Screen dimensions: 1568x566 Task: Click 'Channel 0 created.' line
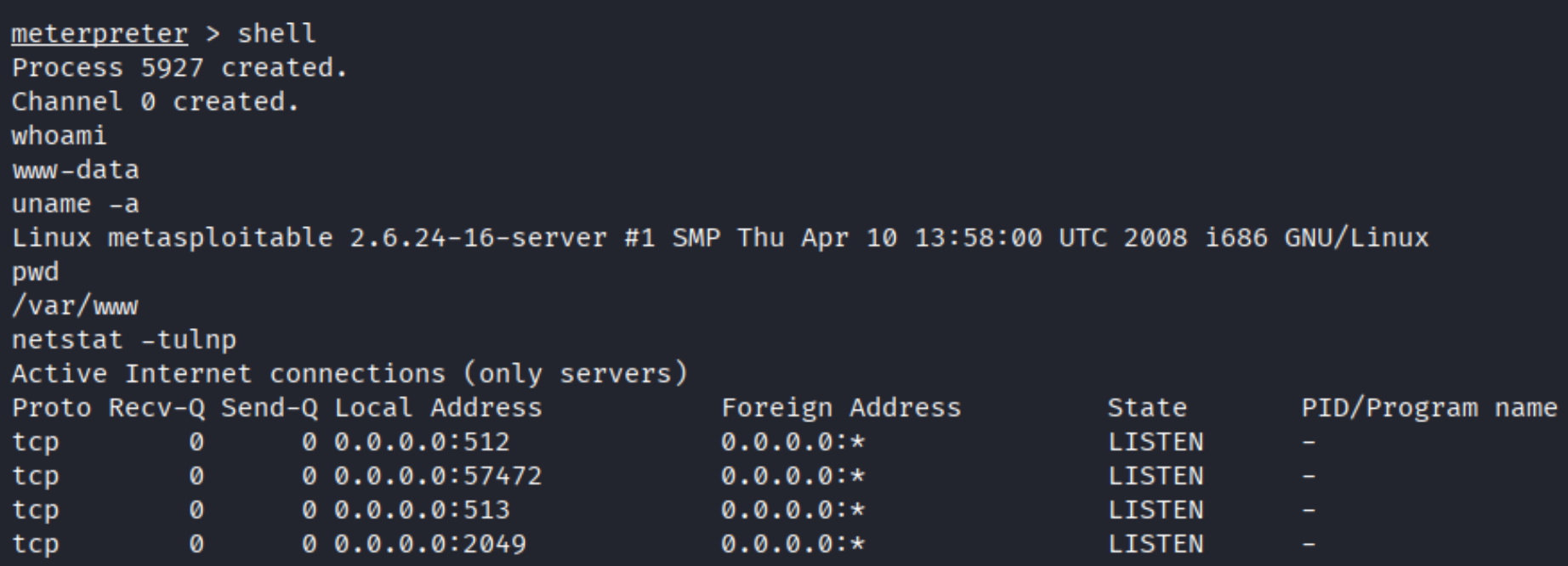pos(155,102)
